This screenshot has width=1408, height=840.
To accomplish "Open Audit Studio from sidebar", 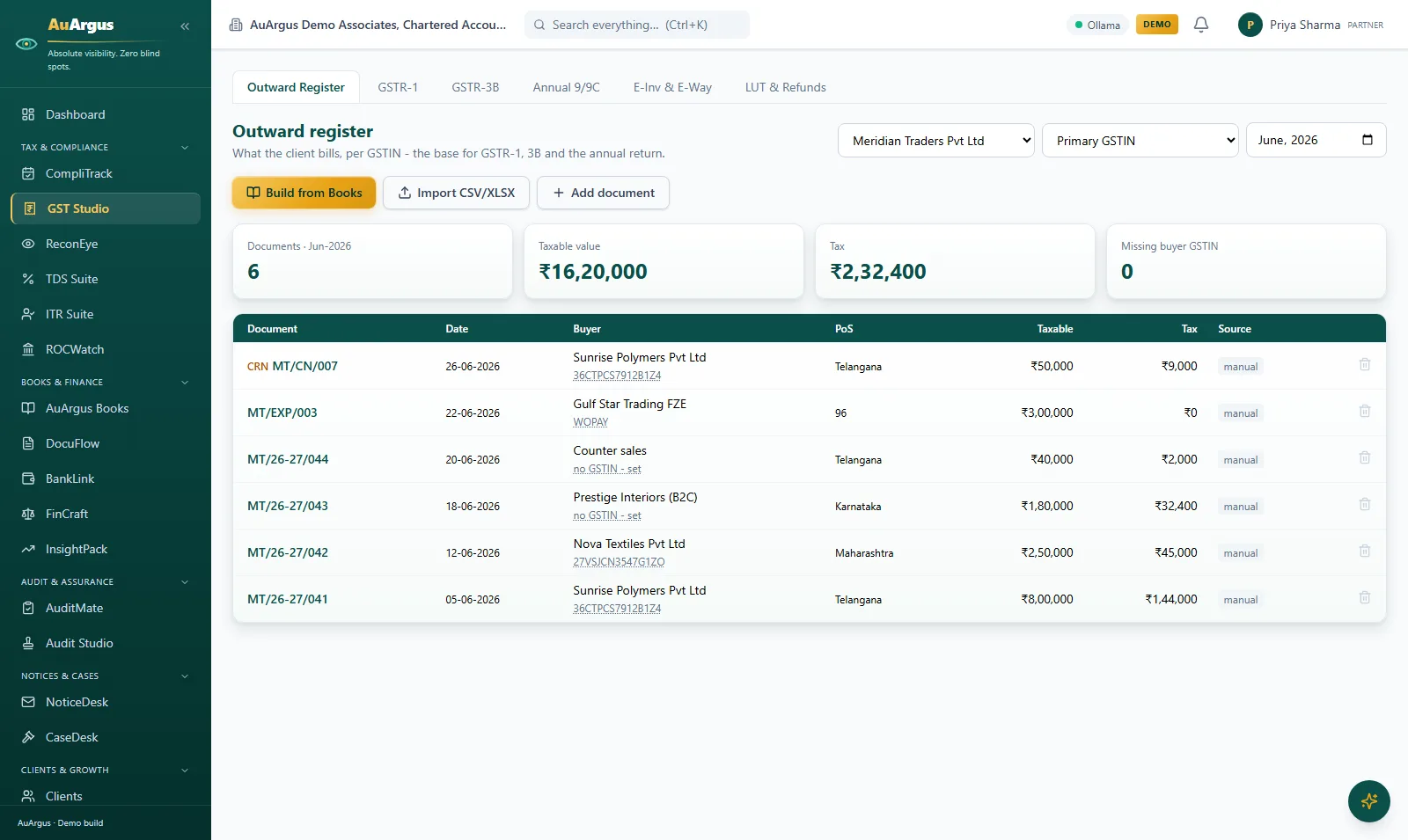I will click(x=106, y=643).
